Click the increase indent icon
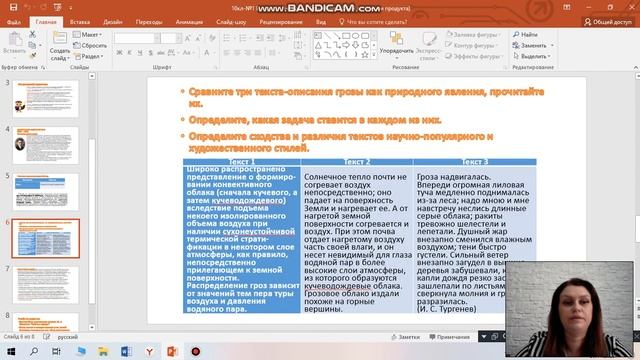Image resolution: width=640 pixels, height=360 pixels. pos(270,38)
